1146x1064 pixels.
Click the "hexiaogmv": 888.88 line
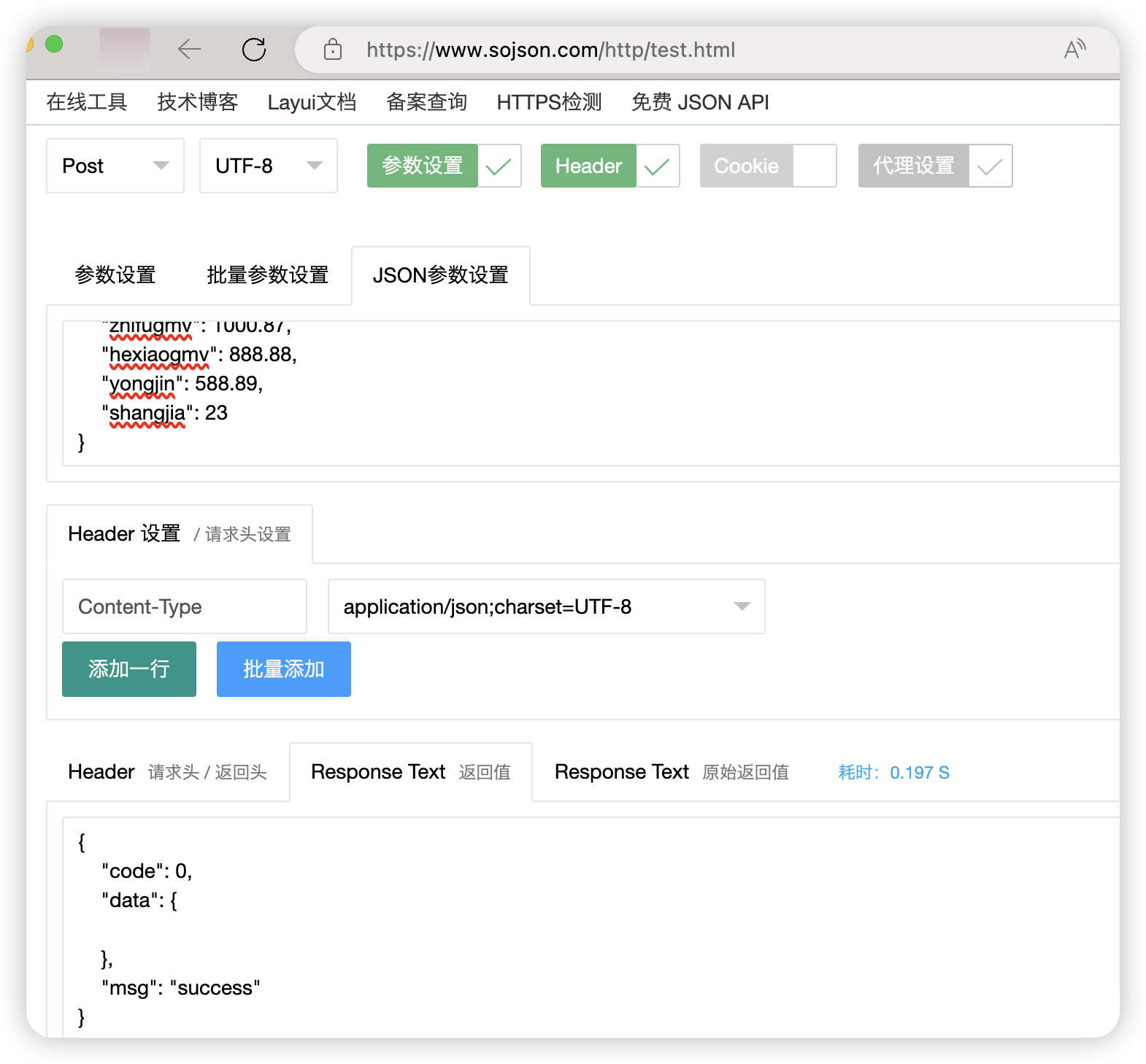(x=199, y=355)
